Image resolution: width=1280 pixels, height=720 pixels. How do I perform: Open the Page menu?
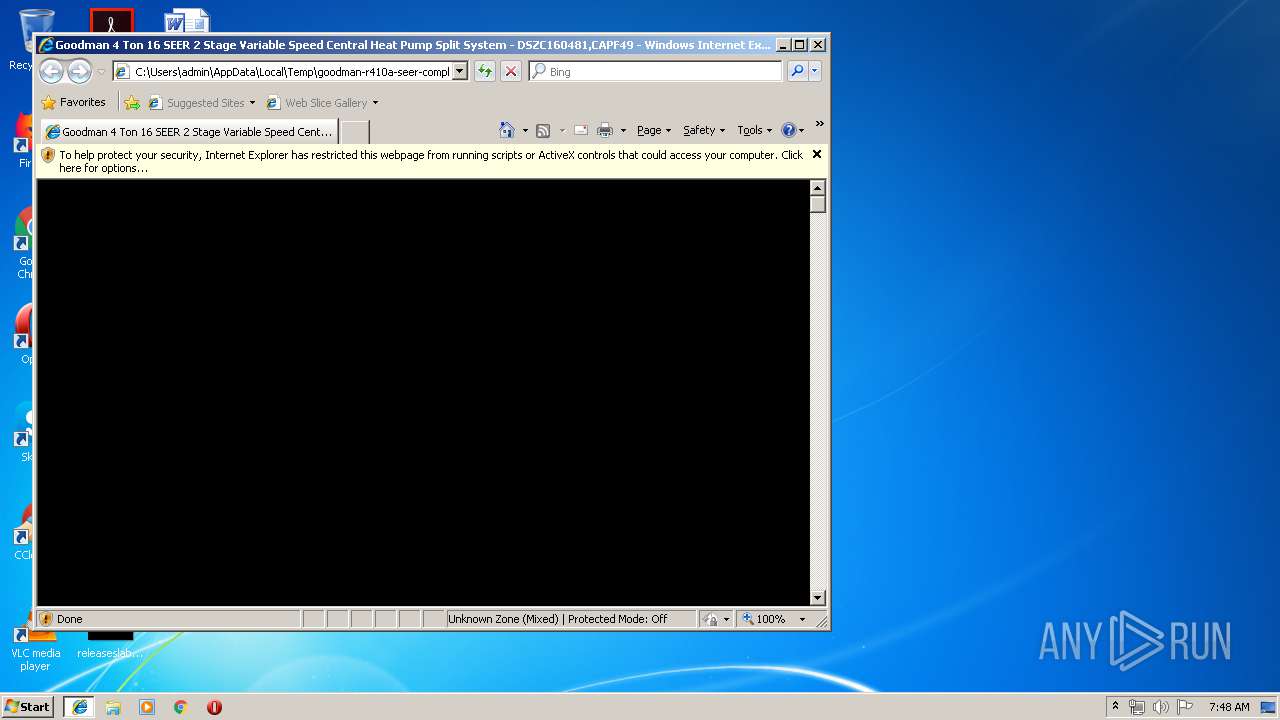pos(654,130)
